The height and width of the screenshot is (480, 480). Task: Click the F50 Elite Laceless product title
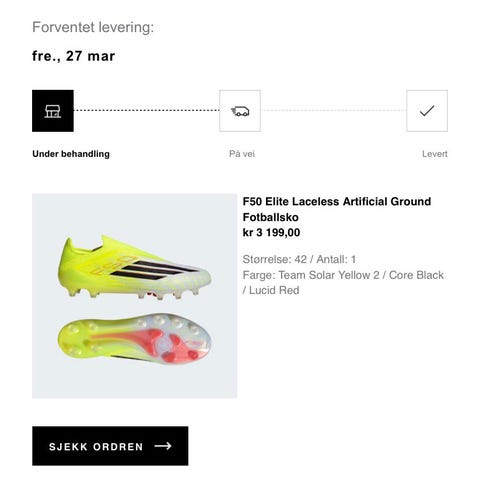tap(337, 209)
